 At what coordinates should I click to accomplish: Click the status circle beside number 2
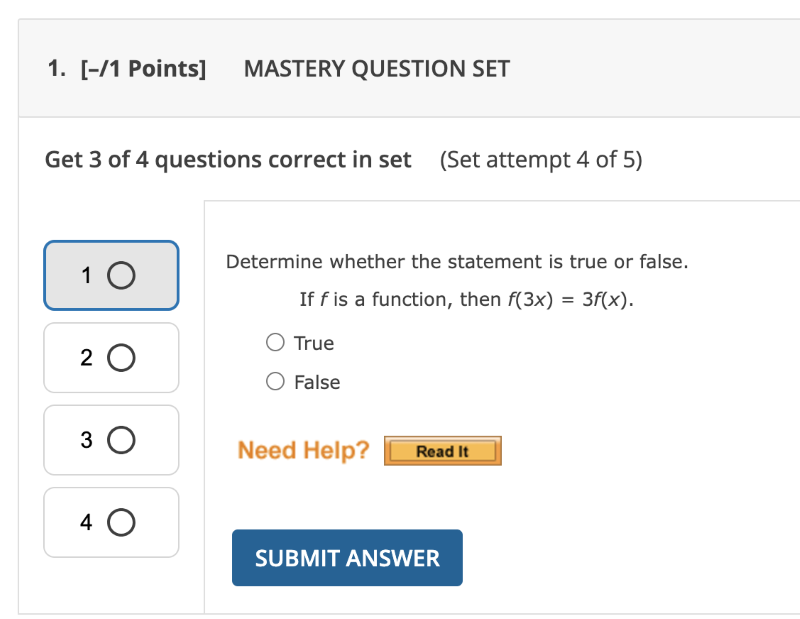pos(121,357)
